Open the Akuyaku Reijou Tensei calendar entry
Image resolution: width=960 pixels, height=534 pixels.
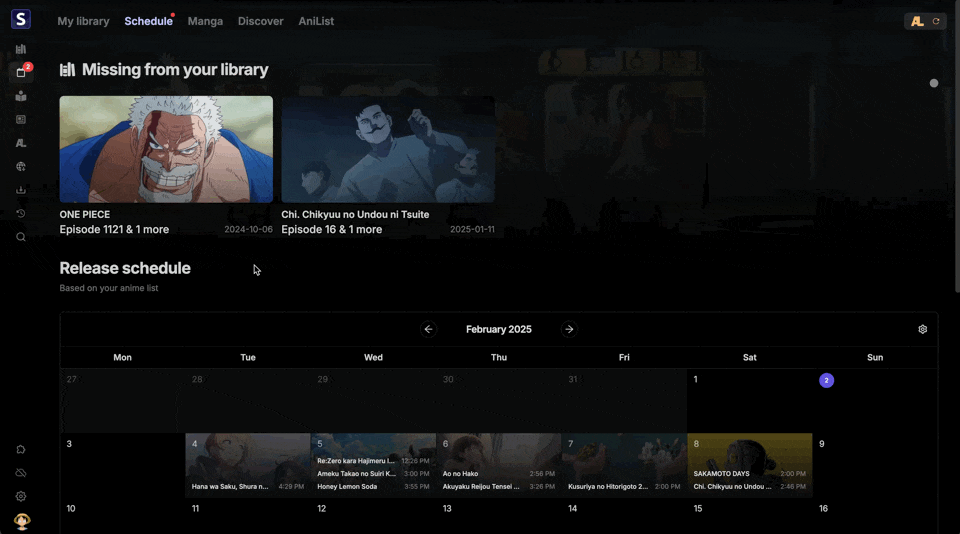tap(499, 487)
